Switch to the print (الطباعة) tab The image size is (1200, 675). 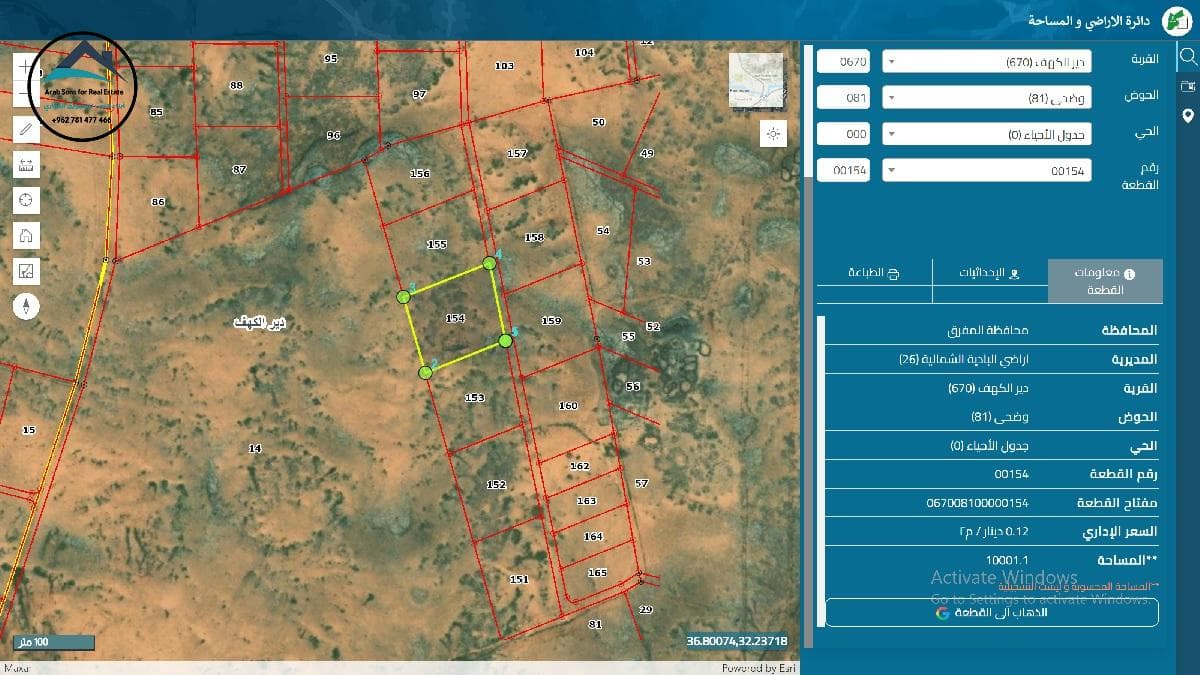click(x=874, y=272)
